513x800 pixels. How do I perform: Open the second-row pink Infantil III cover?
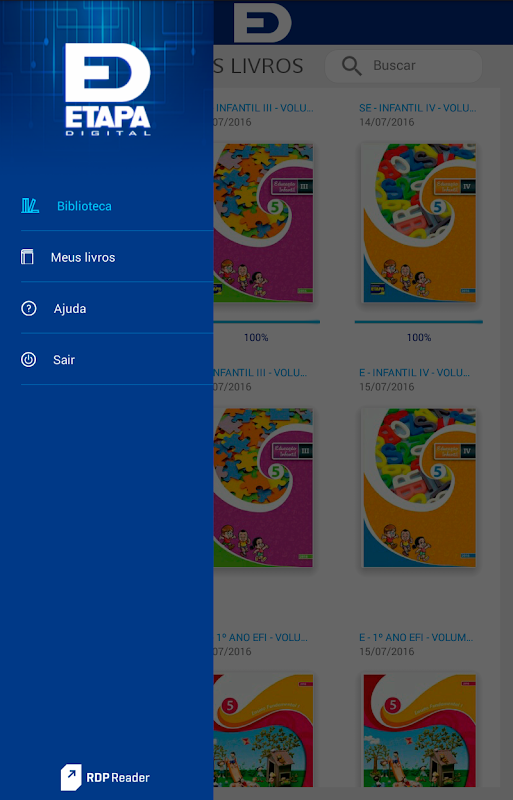click(x=263, y=487)
